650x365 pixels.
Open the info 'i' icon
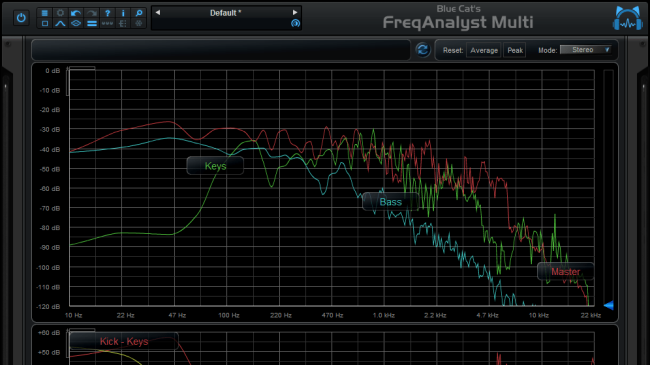(x=123, y=13)
